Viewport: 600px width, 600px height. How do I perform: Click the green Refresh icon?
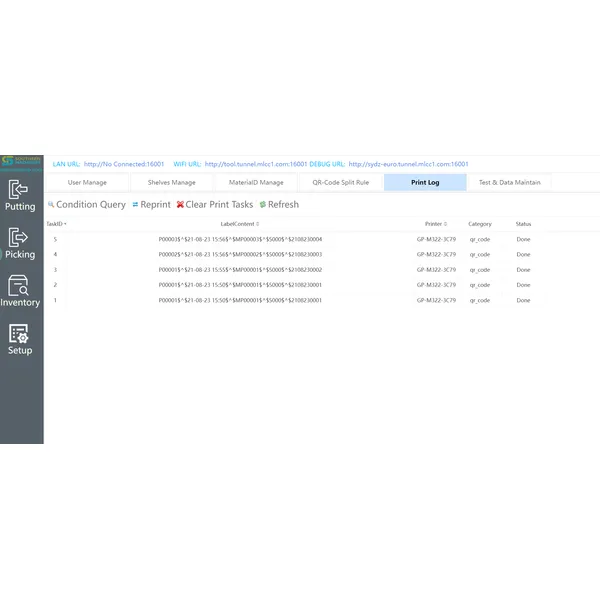pos(263,205)
